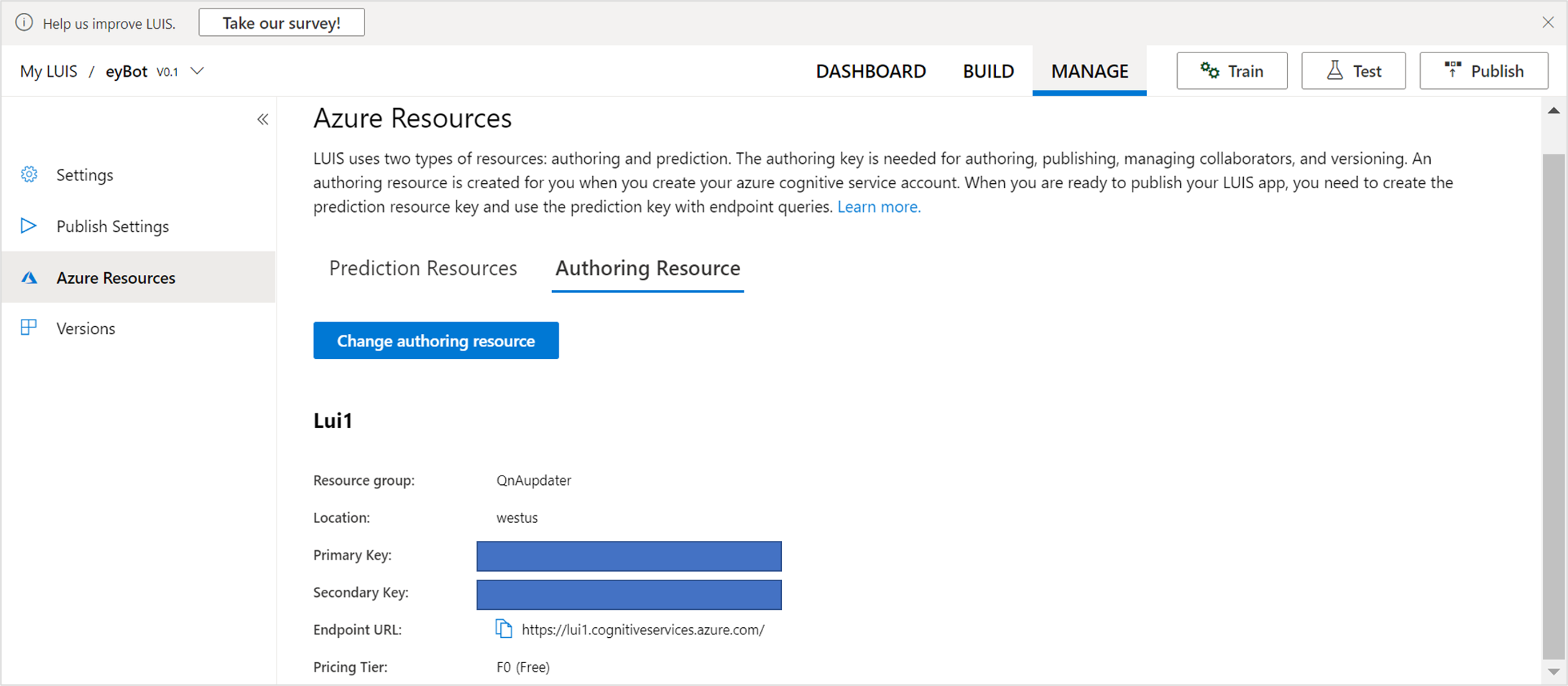The height and width of the screenshot is (686, 1568).
Task: Click the gears icon in the Train button
Action: pos(1210,70)
